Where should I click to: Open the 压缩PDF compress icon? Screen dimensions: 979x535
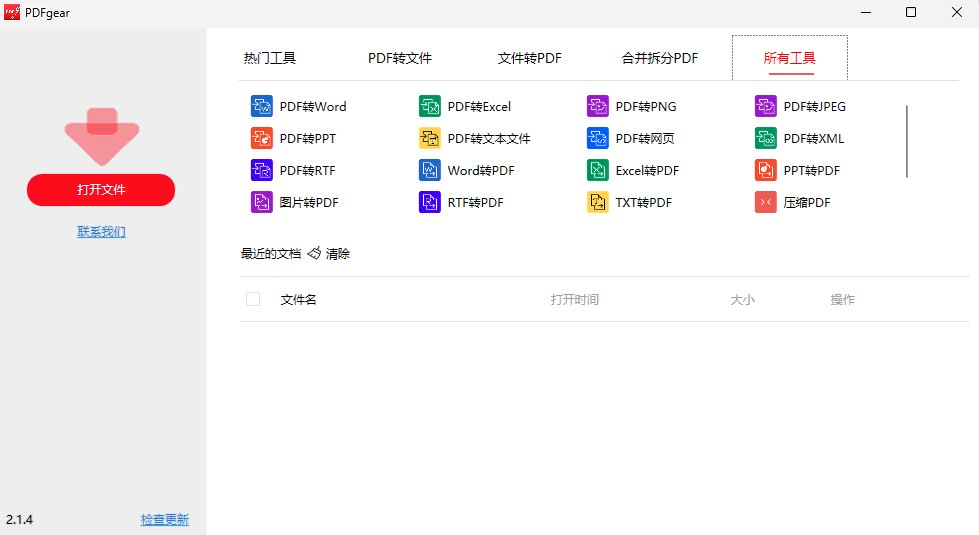click(x=766, y=203)
